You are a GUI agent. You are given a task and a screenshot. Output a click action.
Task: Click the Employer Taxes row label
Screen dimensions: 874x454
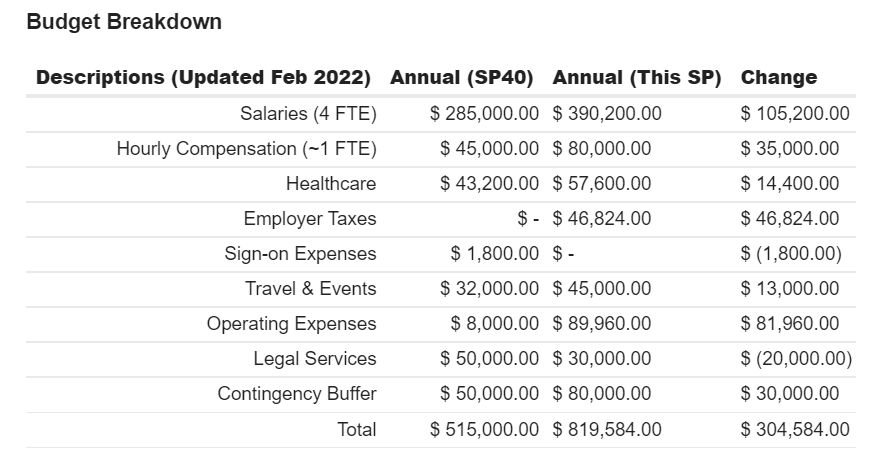(x=310, y=219)
